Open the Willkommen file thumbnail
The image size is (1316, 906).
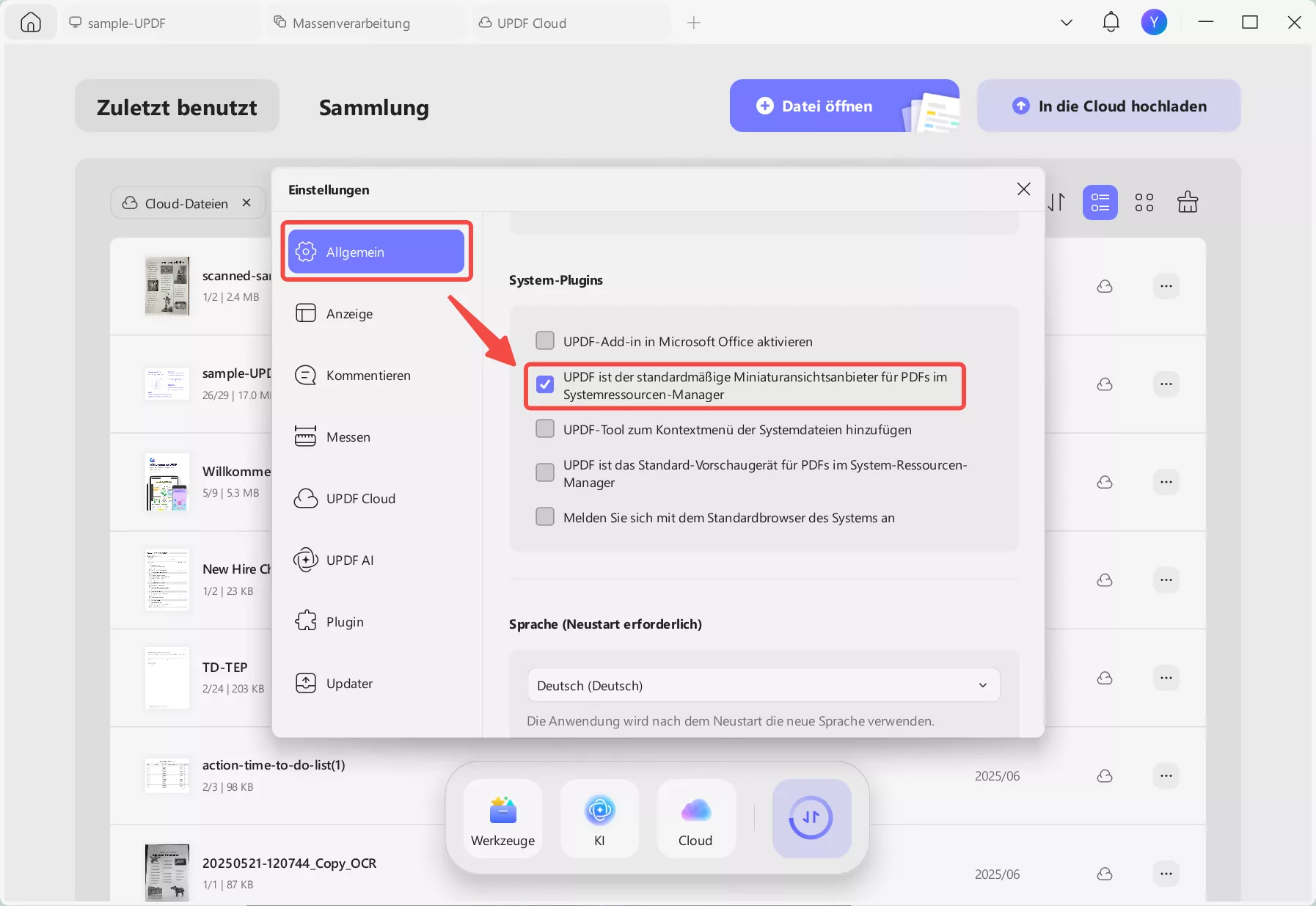(167, 482)
